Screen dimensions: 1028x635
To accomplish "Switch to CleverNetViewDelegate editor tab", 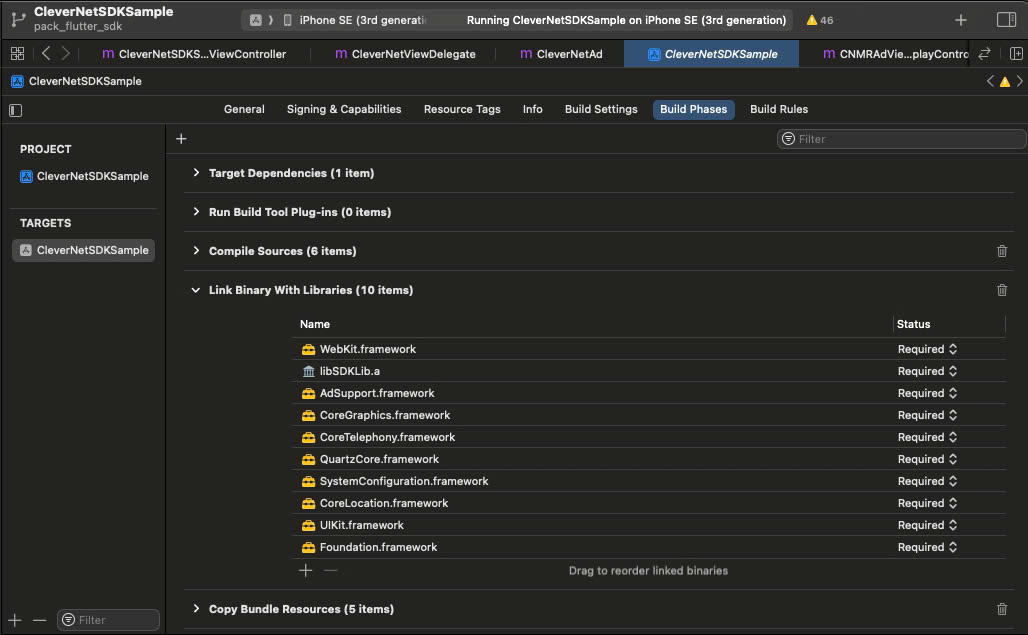I will click(x=405, y=54).
